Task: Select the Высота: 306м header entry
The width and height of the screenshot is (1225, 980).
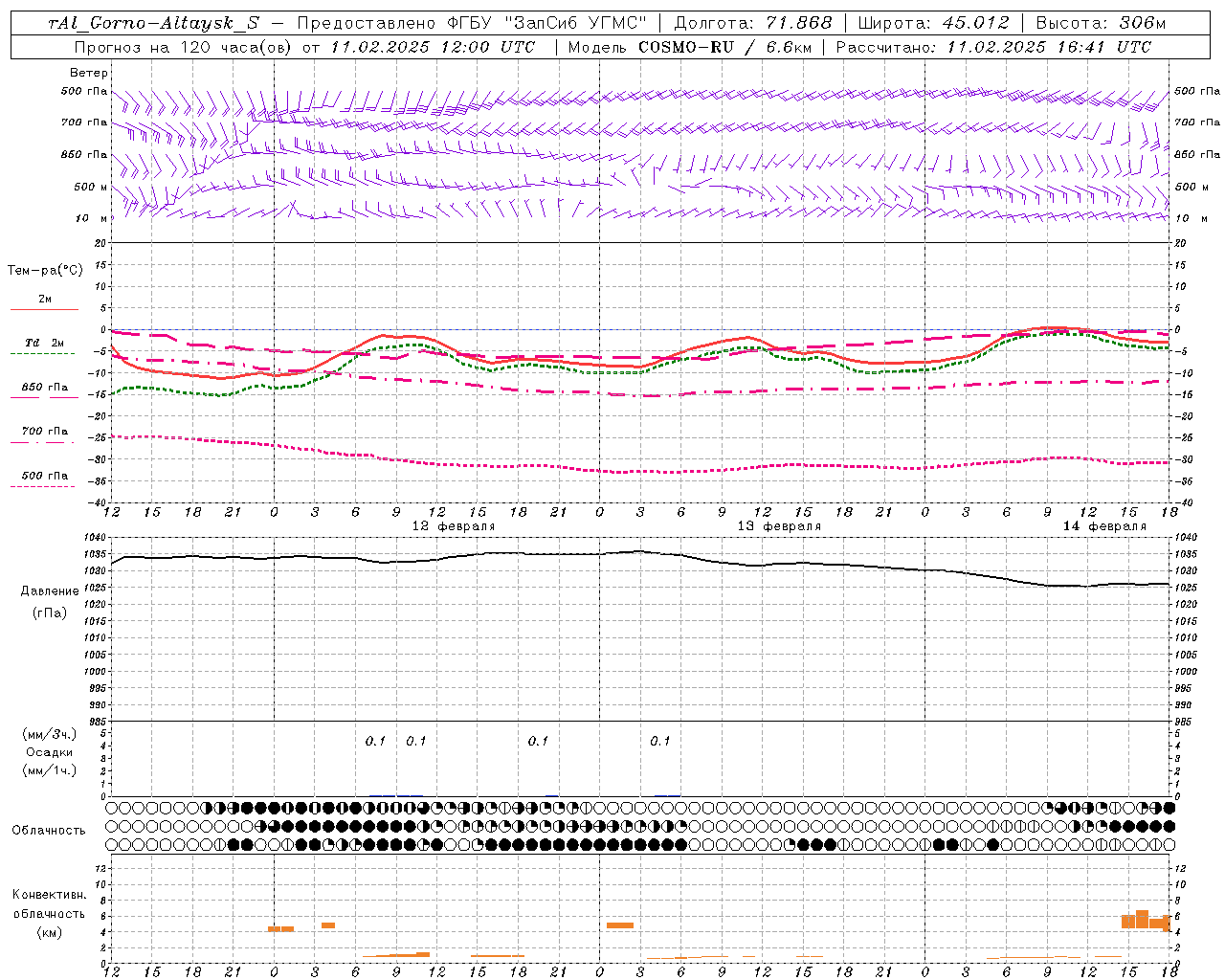Action: [x=1101, y=23]
